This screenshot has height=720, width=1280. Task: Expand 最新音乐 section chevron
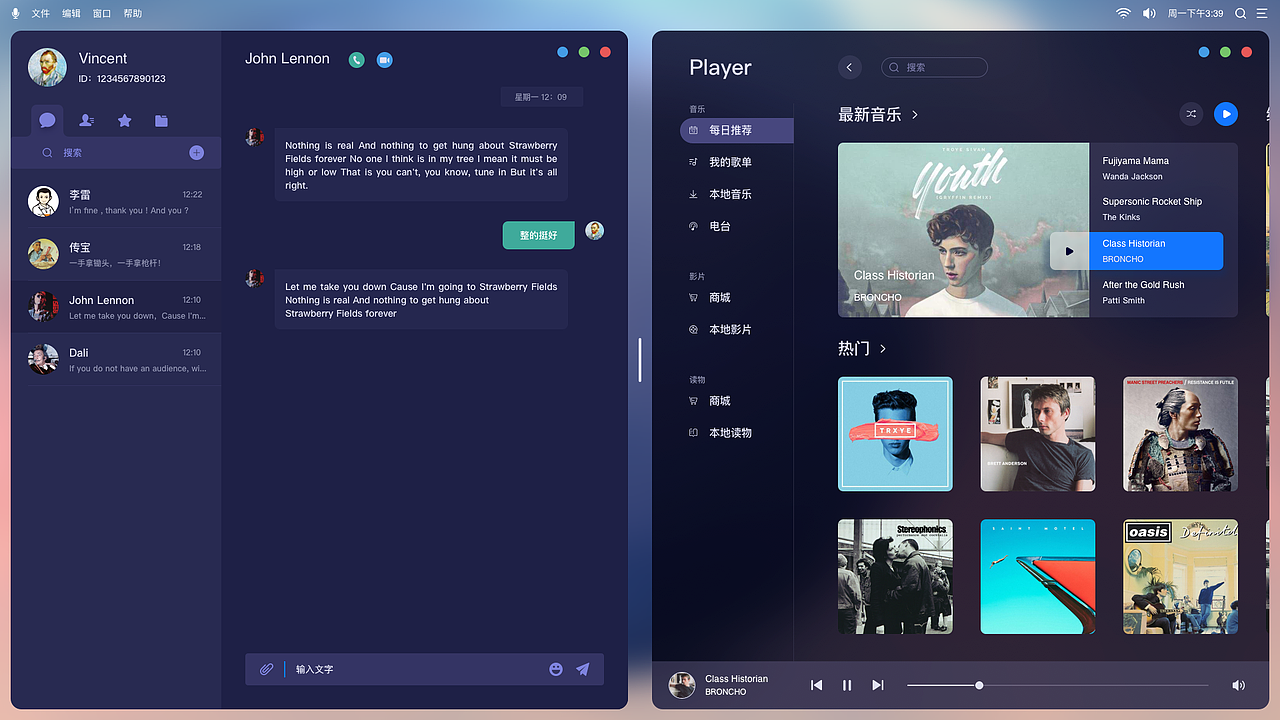[915, 115]
